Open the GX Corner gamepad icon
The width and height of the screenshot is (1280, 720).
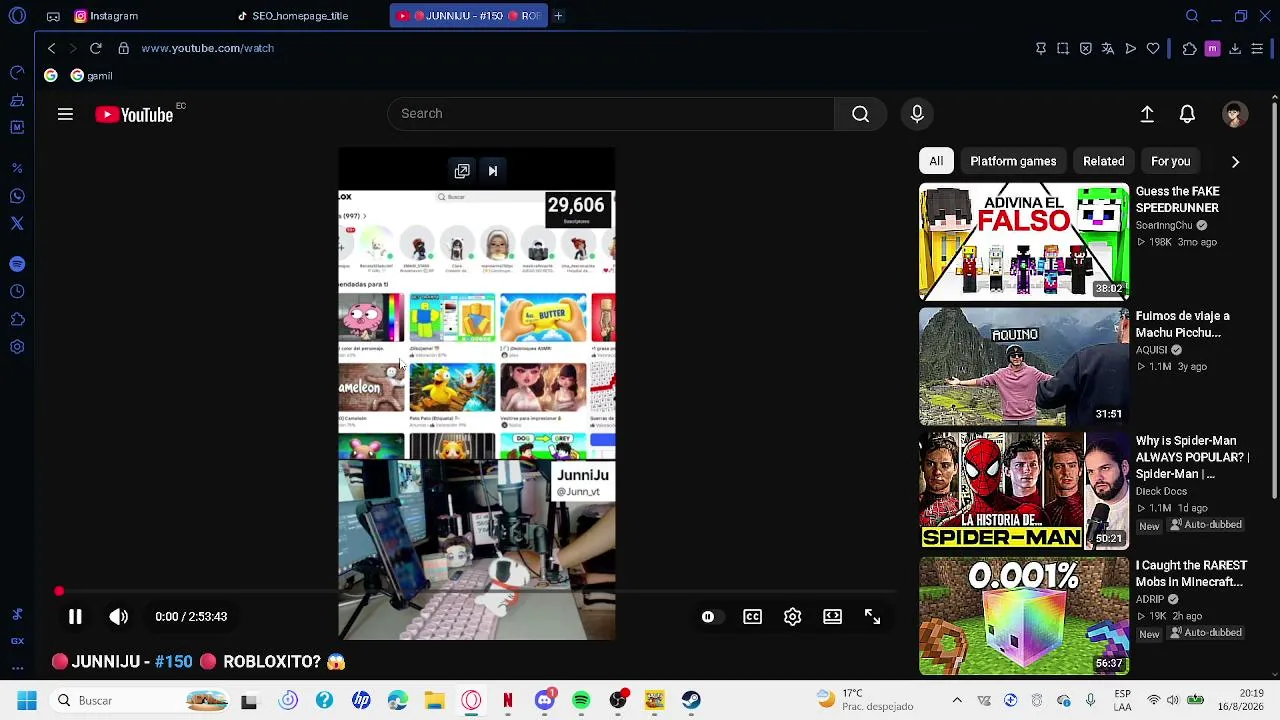(53, 16)
